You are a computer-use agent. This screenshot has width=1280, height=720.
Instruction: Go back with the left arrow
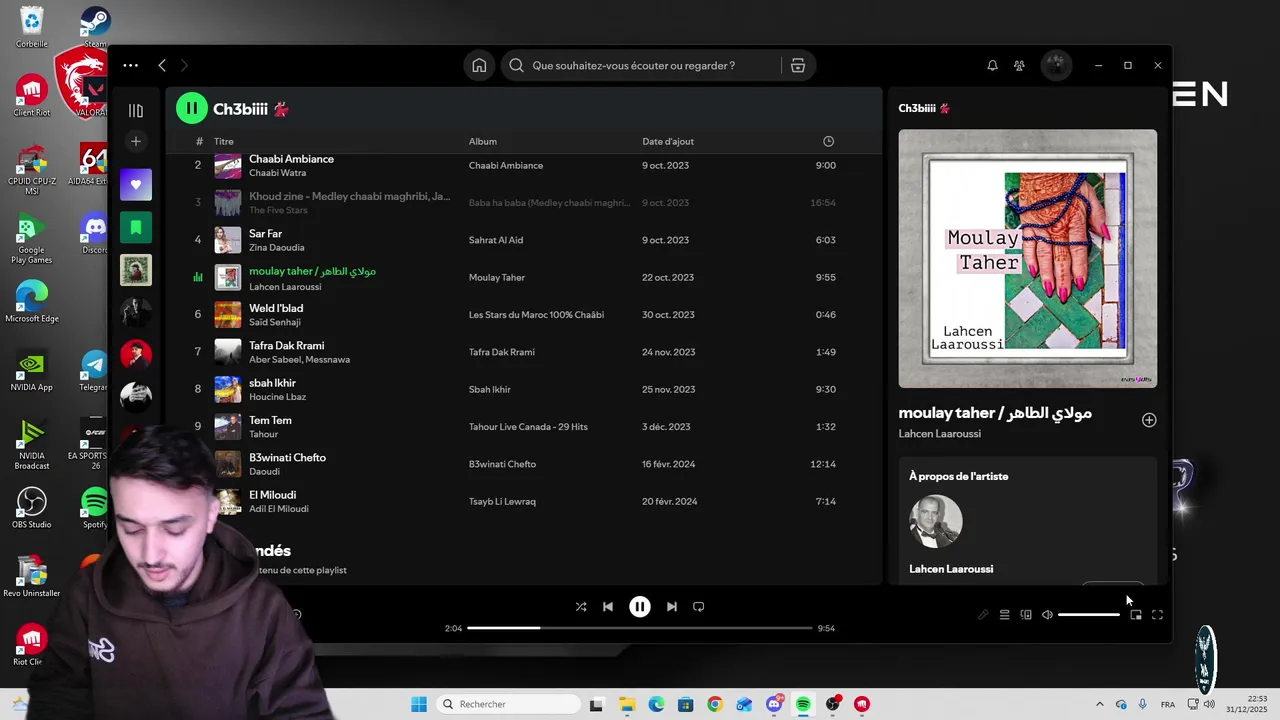pyautogui.click(x=162, y=65)
